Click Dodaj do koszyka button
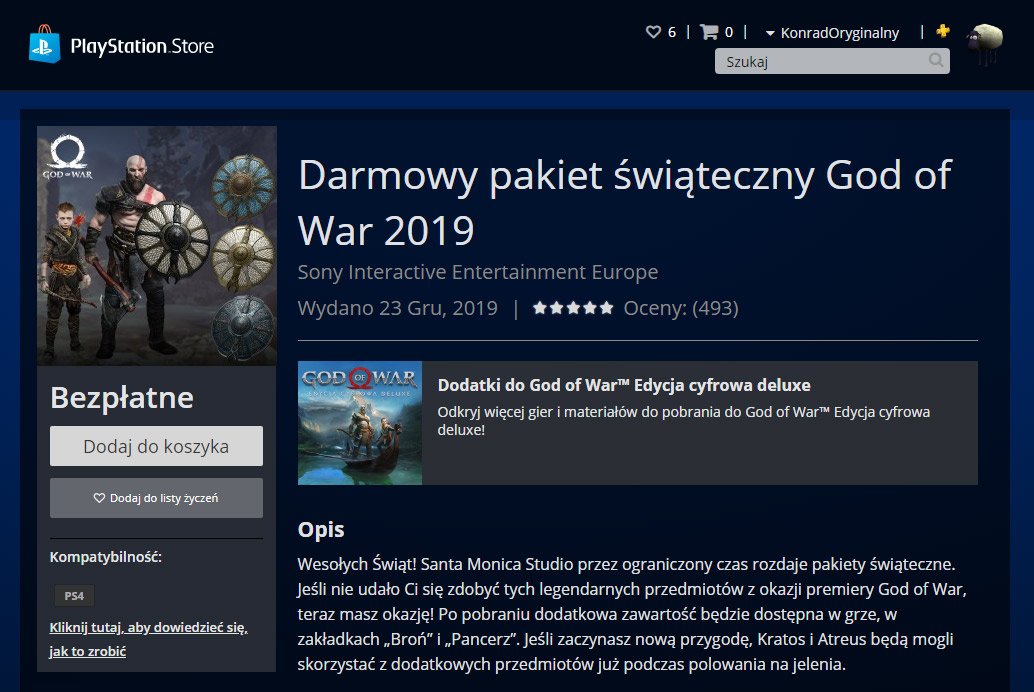 pyautogui.click(x=156, y=446)
